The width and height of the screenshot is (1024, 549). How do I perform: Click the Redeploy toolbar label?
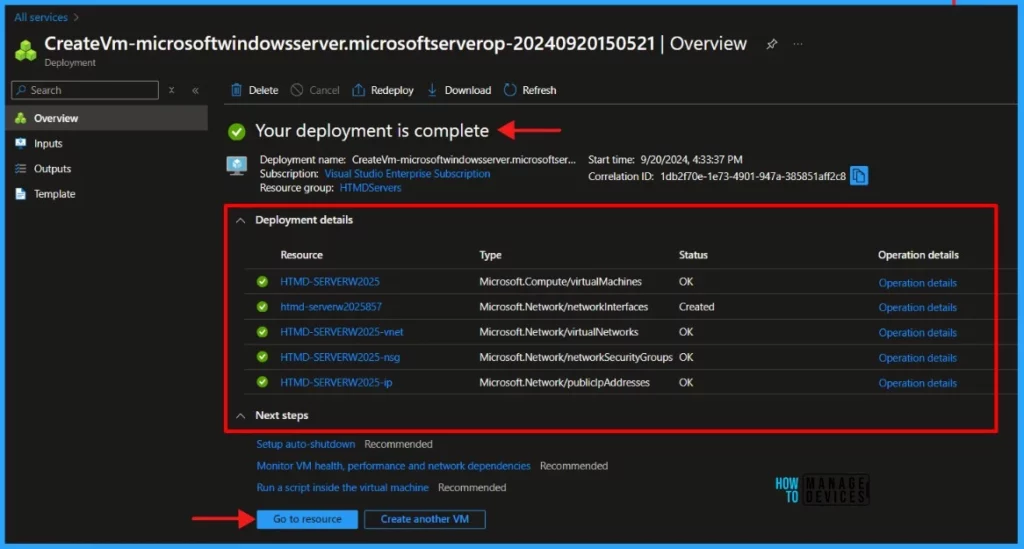(x=392, y=90)
